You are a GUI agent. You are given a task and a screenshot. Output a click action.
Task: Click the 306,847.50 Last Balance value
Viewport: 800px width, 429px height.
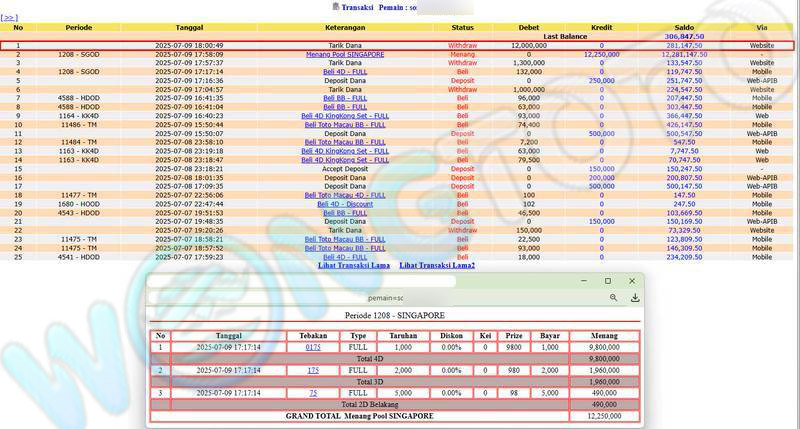pos(684,36)
